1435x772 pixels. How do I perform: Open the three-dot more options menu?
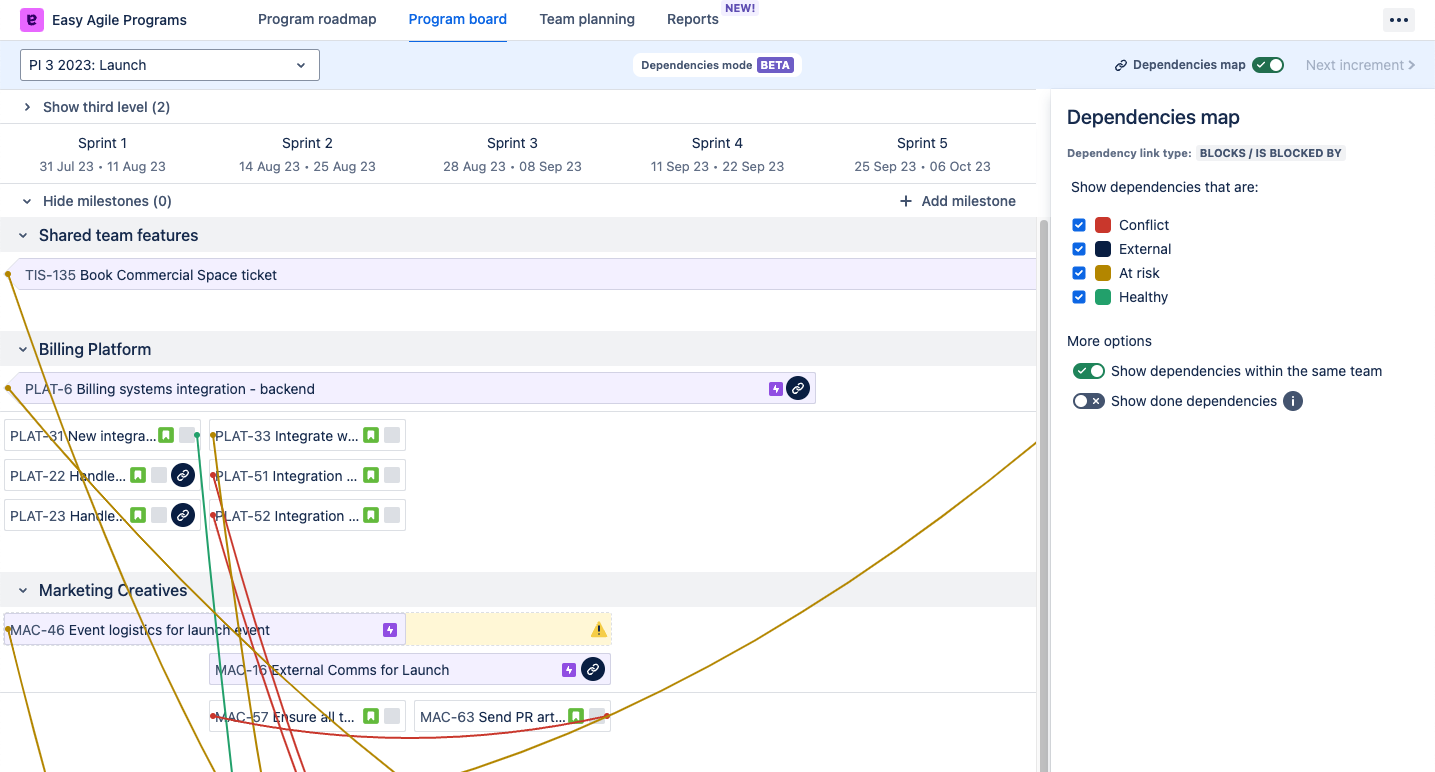click(x=1398, y=20)
